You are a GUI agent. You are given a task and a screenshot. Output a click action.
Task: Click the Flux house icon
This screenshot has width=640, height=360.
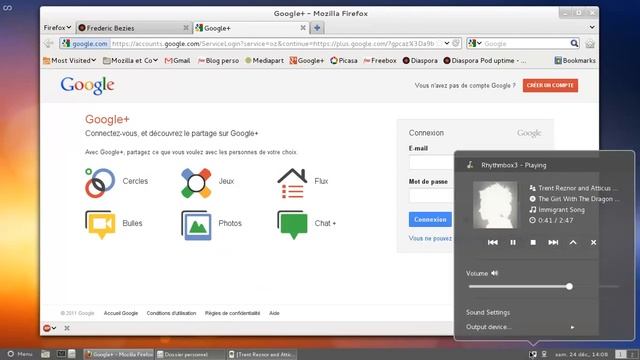[292, 183]
